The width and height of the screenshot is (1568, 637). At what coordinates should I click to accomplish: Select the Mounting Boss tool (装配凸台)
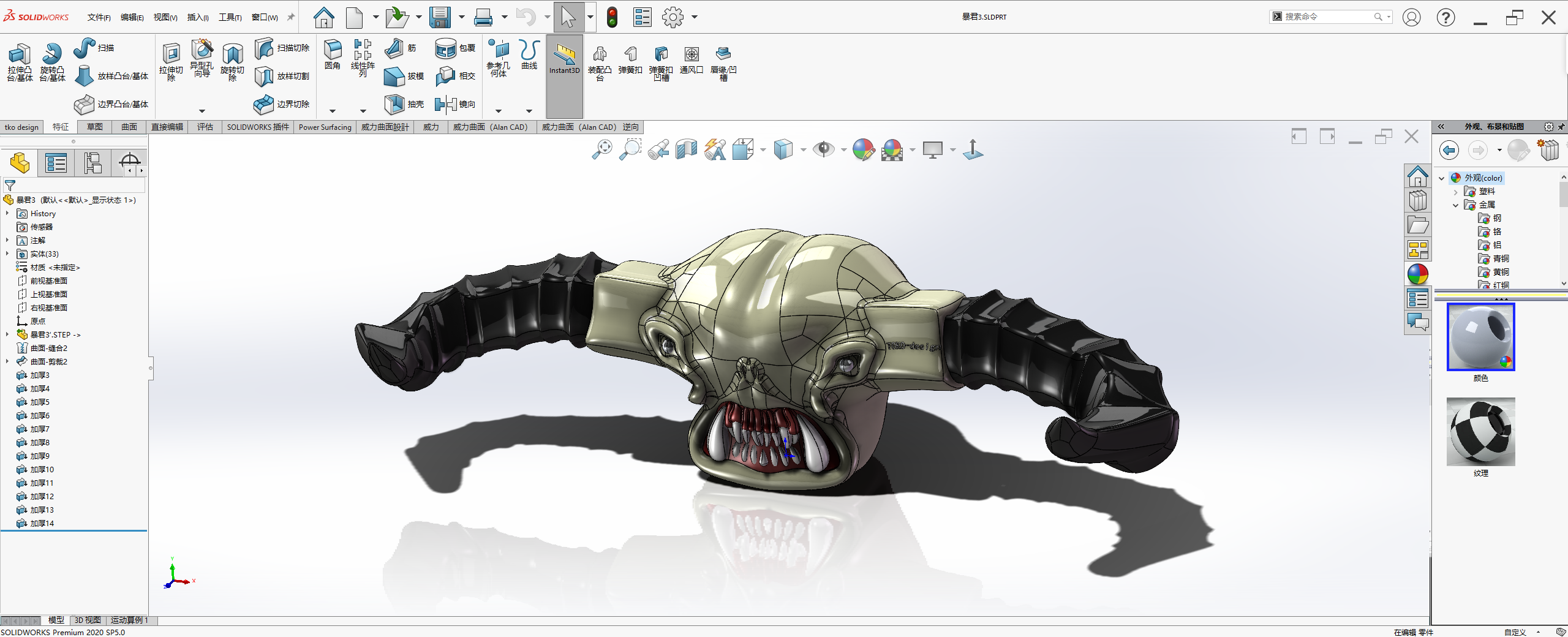(600, 64)
